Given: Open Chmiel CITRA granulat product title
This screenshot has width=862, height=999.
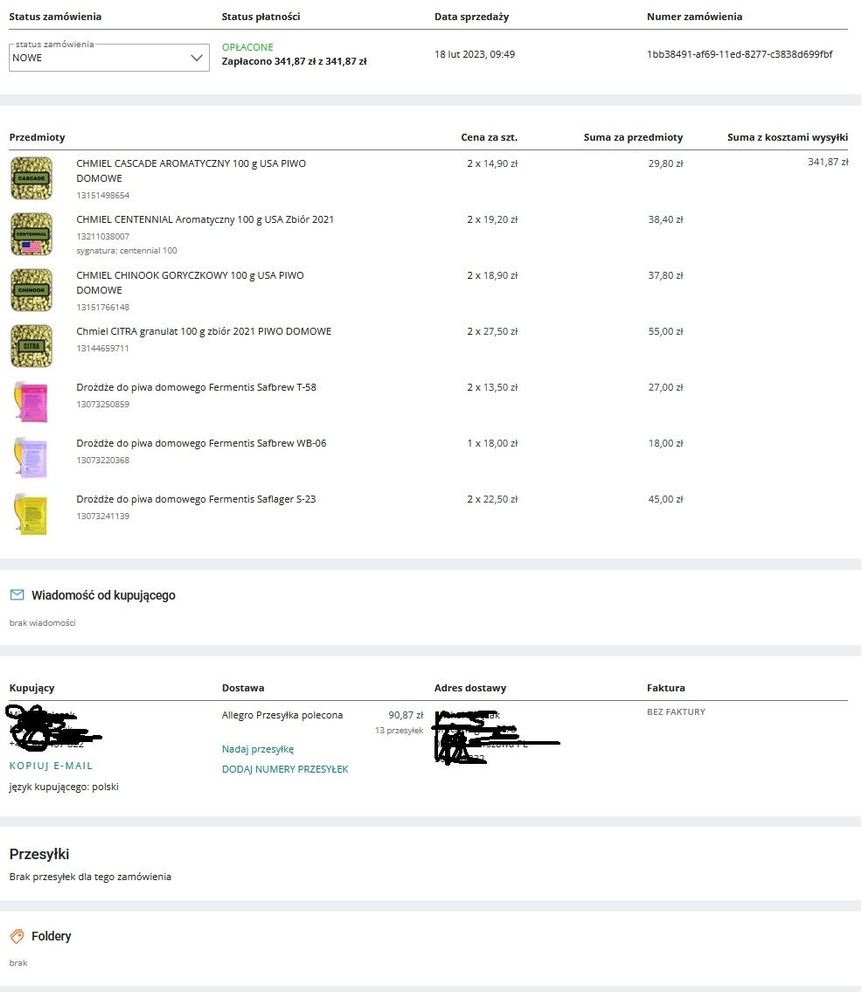Looking at the screenshot, I should (x=204, y=331).
